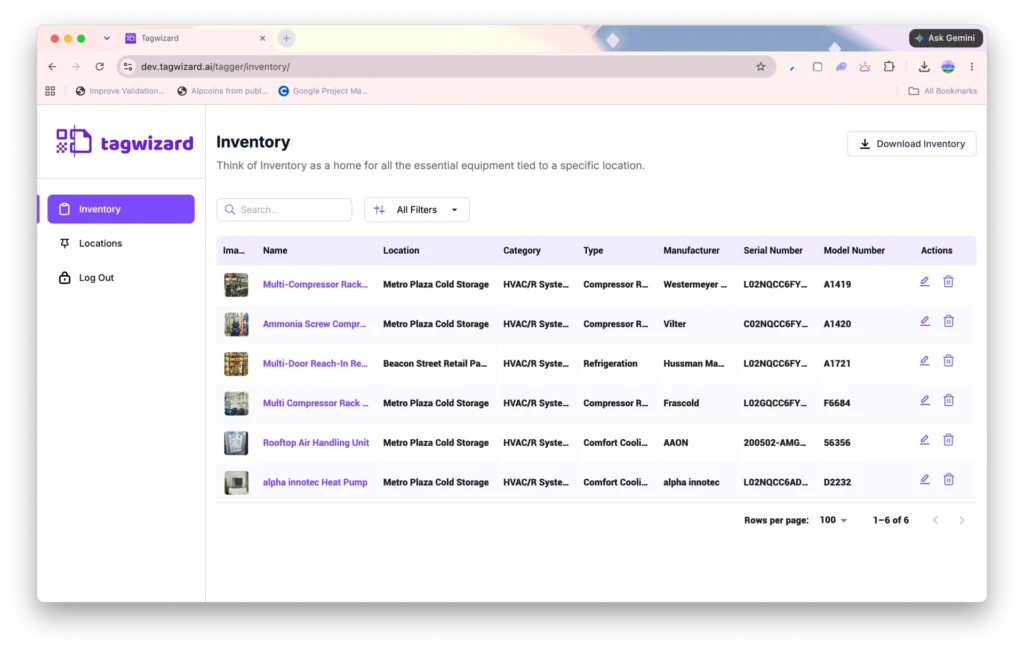Viewport: 1024px width, 651px height.
Task: Switch to the Tagwizard browser tab
Action: coord(195,39)
